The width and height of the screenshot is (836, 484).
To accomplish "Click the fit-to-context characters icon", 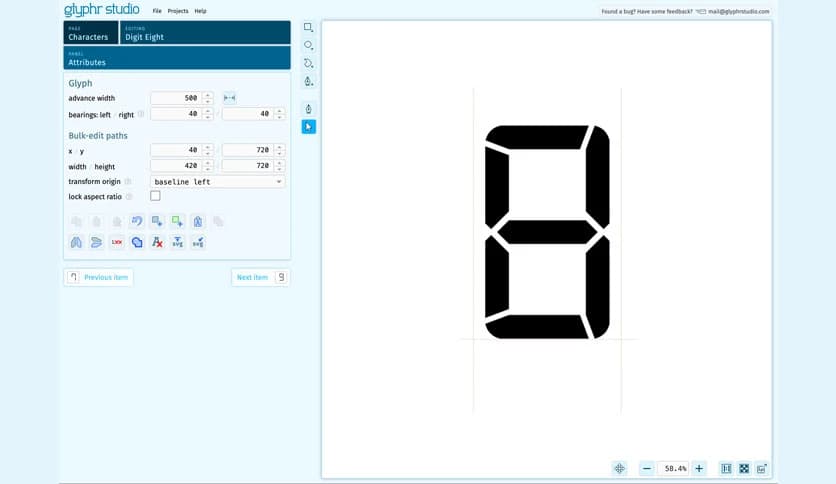I will click(x=726, y=469).
